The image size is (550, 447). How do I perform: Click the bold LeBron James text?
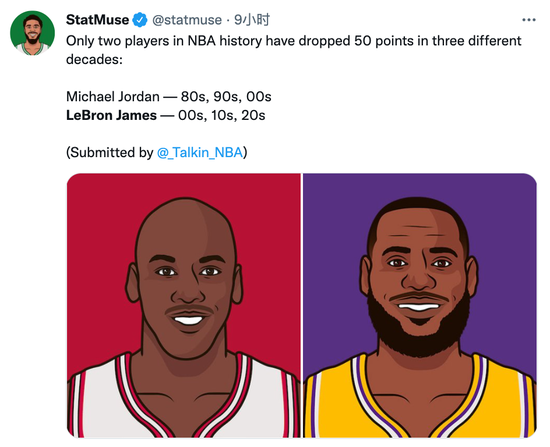click(x=111, y=115)
